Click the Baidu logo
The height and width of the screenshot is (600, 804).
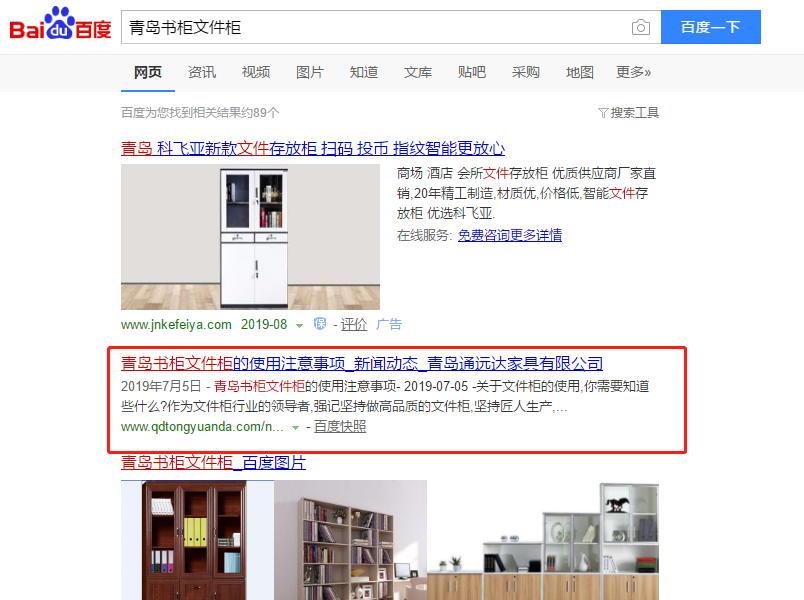61,24
